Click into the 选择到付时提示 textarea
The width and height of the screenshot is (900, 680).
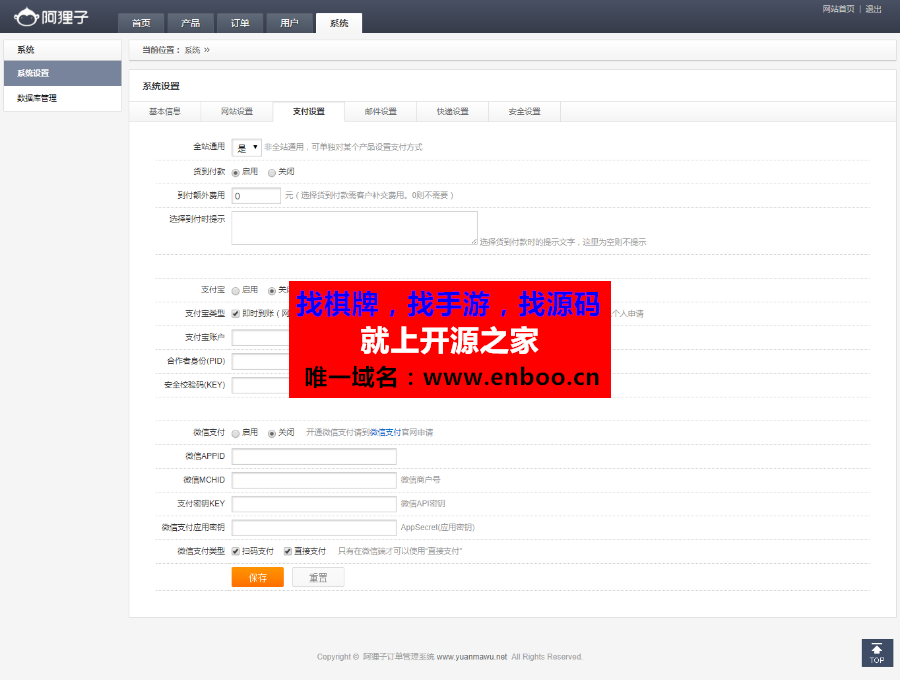[x=355, y=228]
